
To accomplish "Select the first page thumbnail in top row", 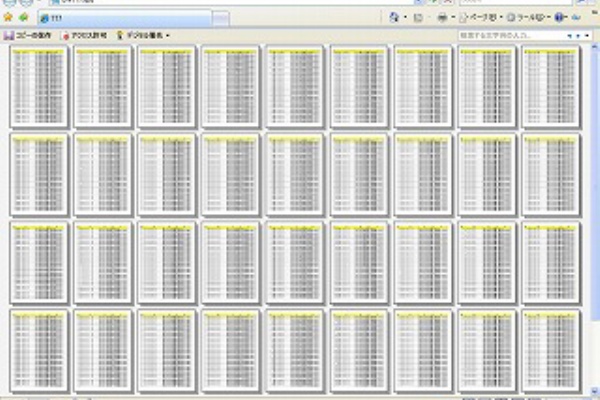I will [x=39, y=86].
